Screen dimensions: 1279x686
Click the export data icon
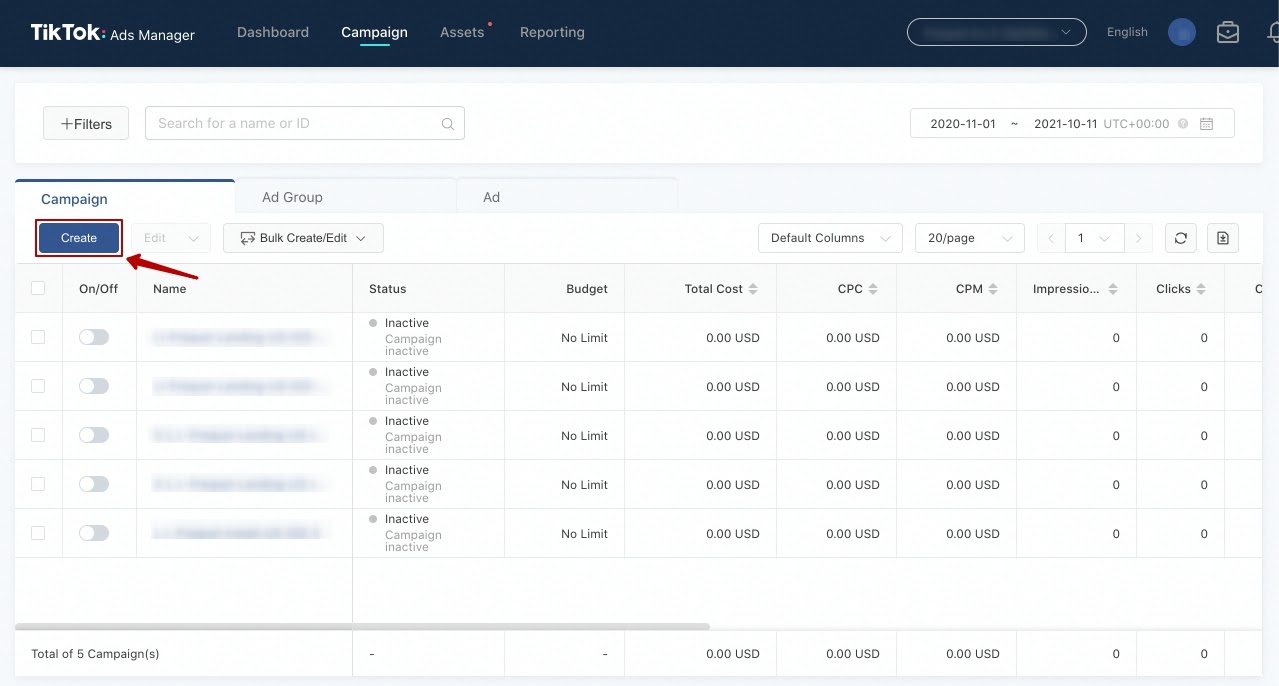(1223, 238)
